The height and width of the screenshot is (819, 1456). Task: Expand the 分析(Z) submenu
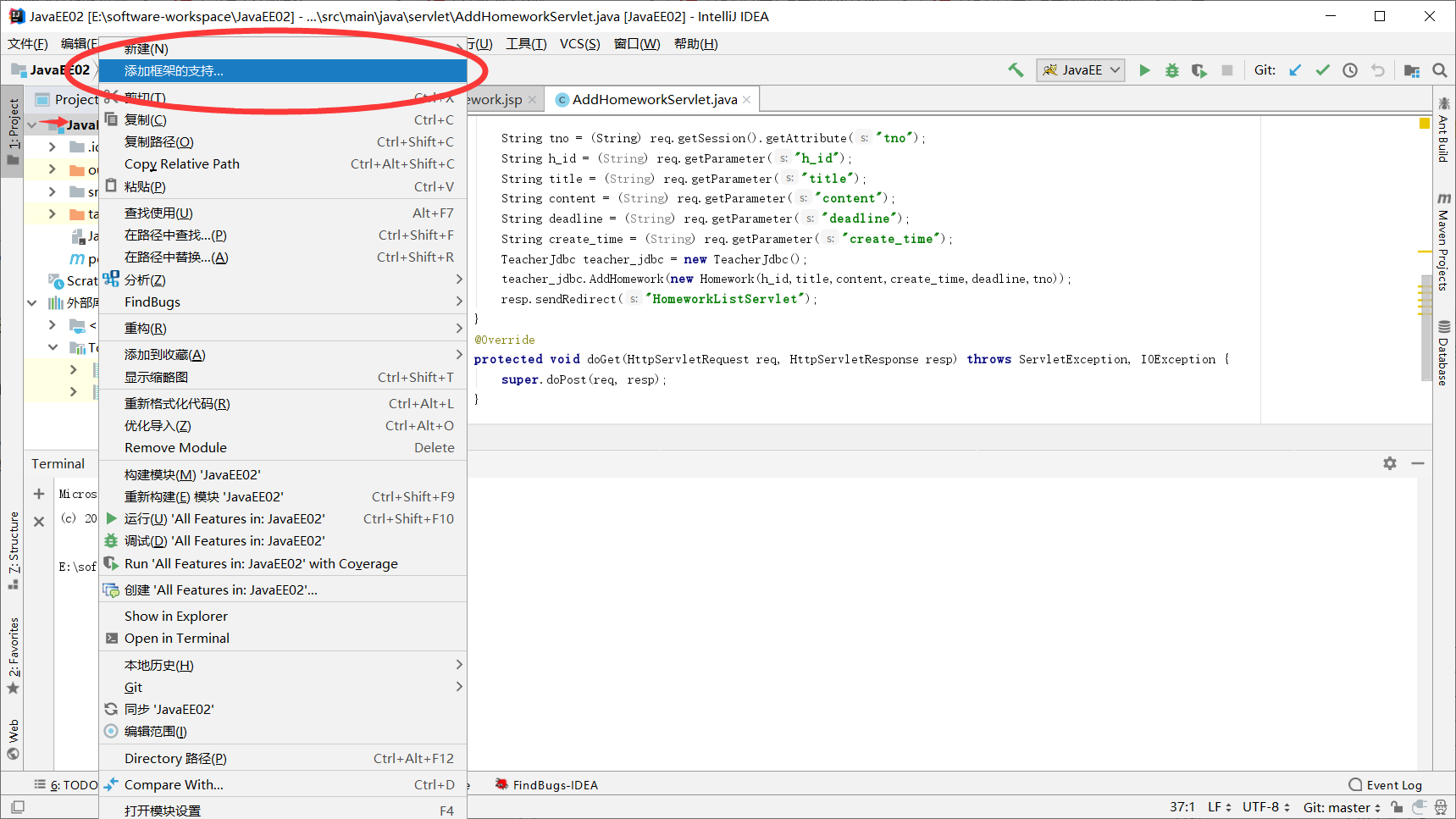tap(283, 279)
